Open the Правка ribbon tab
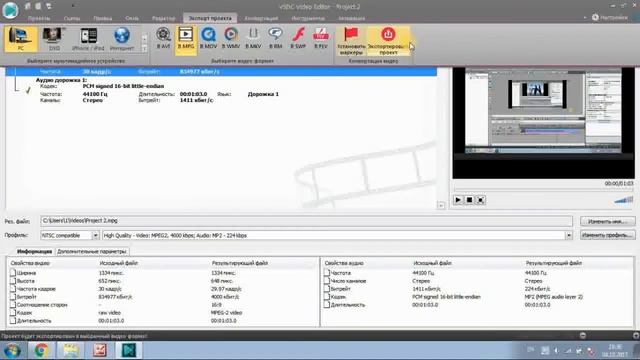 (102, 18)
